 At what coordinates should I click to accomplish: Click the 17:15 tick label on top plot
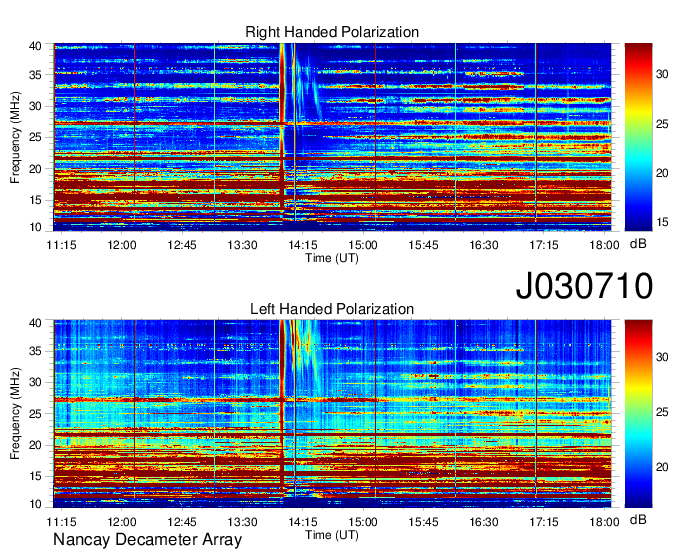(x=544, y=245)
